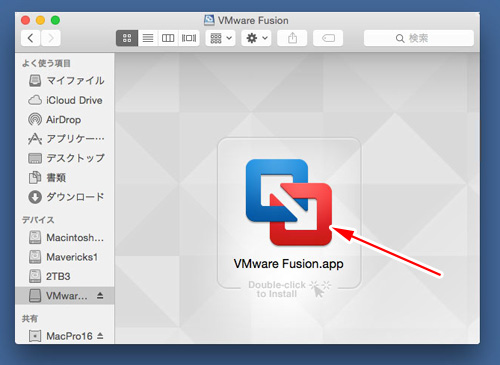Click the Share toolbar button

(292, 38)
